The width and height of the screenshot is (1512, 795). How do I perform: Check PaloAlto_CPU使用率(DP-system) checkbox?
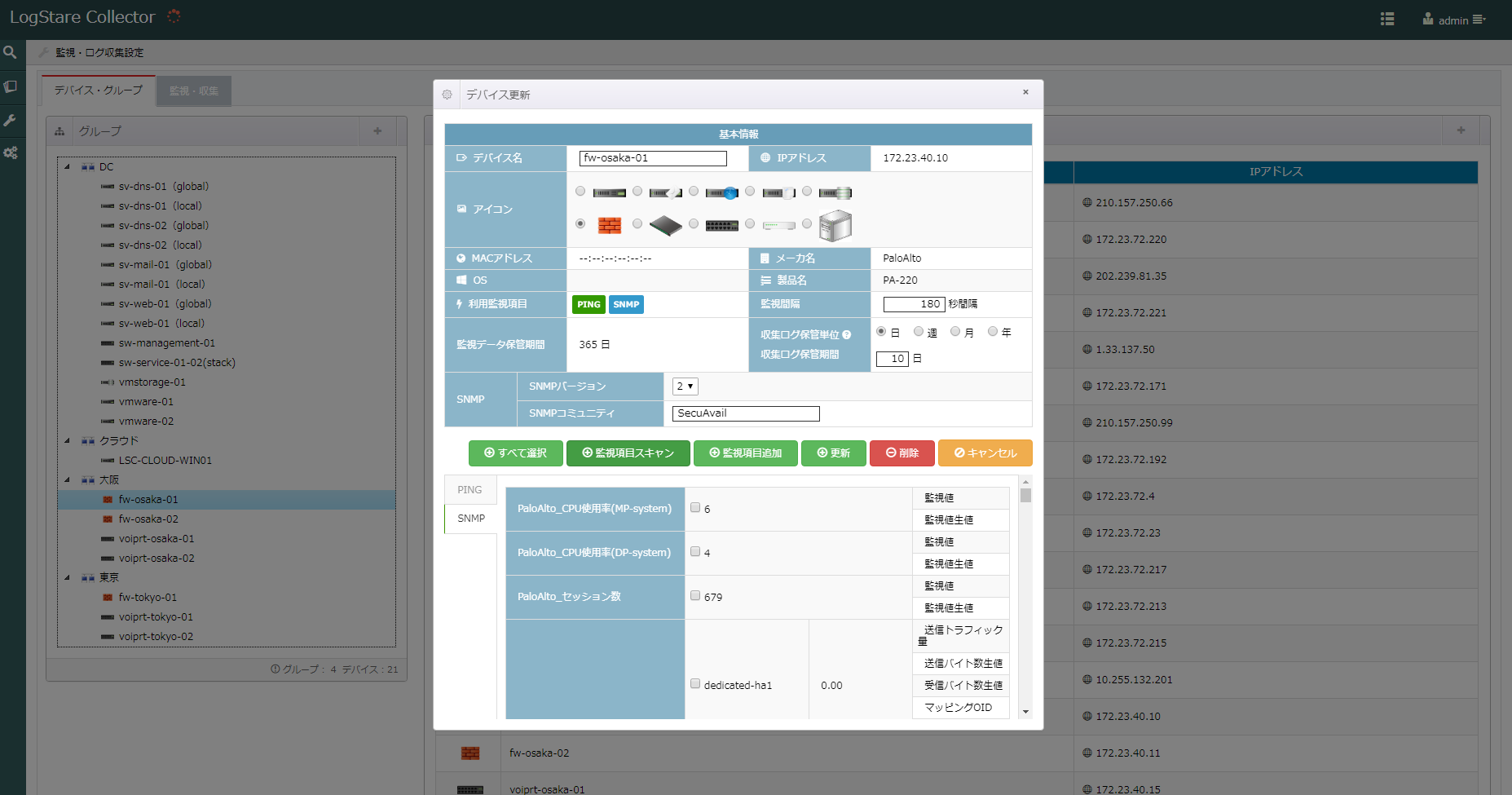[695, 551]
